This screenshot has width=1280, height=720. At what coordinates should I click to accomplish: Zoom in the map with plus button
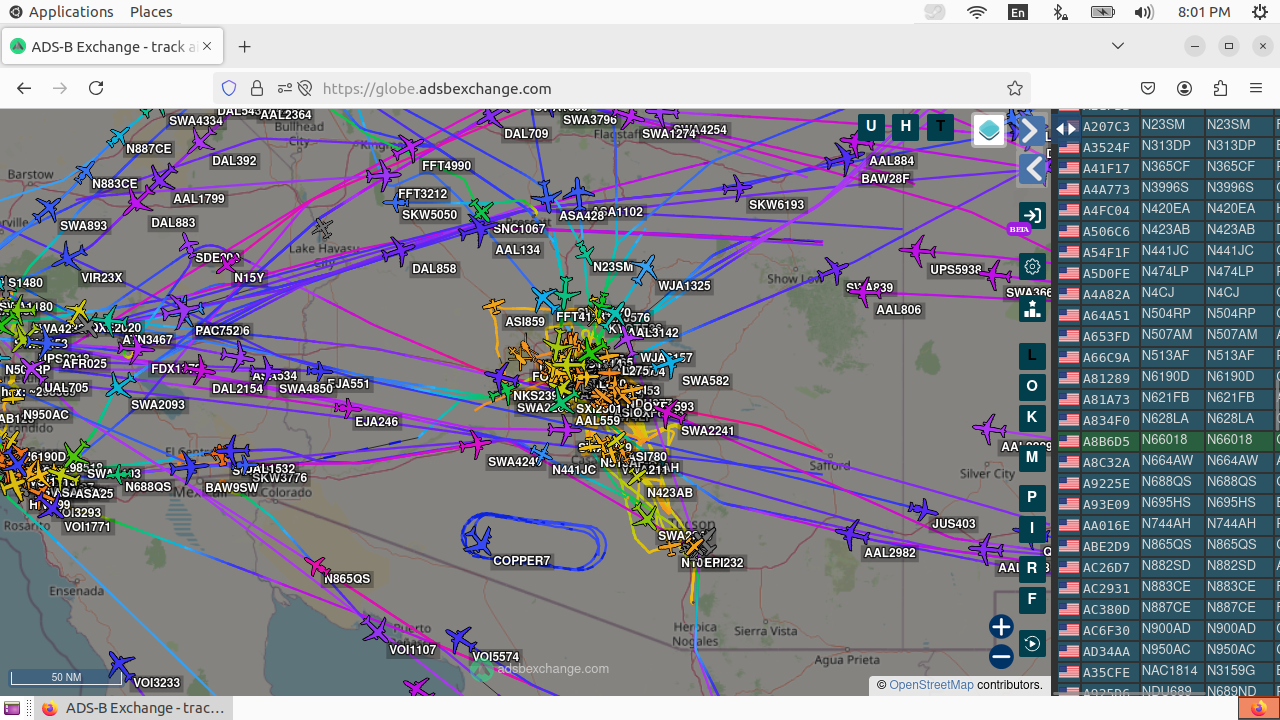click(x=1001, y=627)
